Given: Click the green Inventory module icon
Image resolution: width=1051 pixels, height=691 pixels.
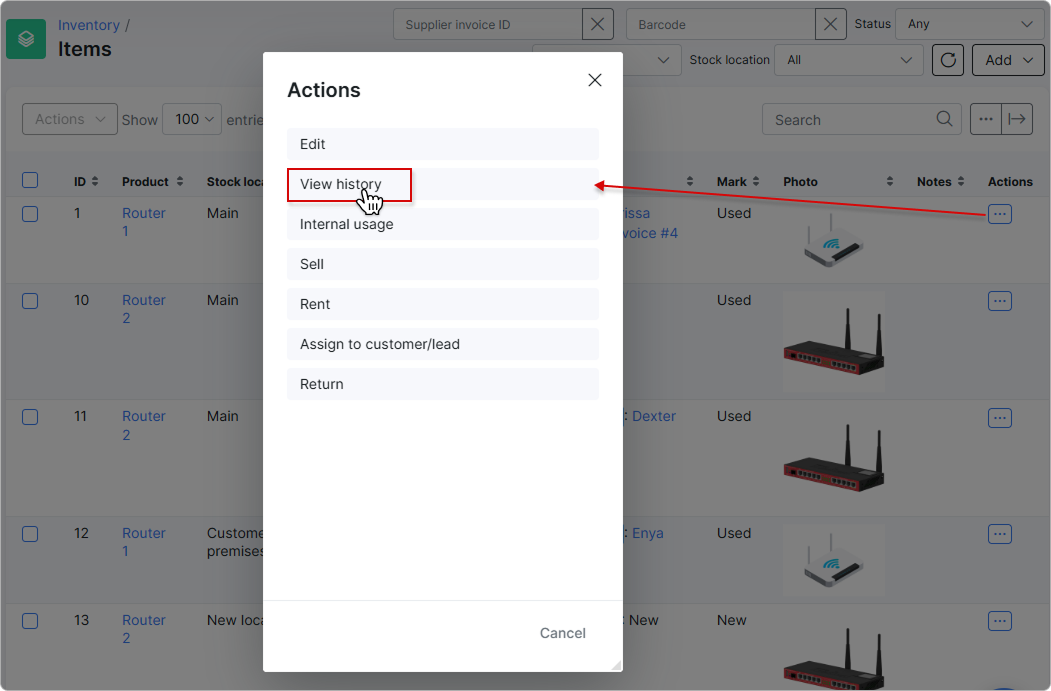Looking at the screenshot, I should point(26,39).
